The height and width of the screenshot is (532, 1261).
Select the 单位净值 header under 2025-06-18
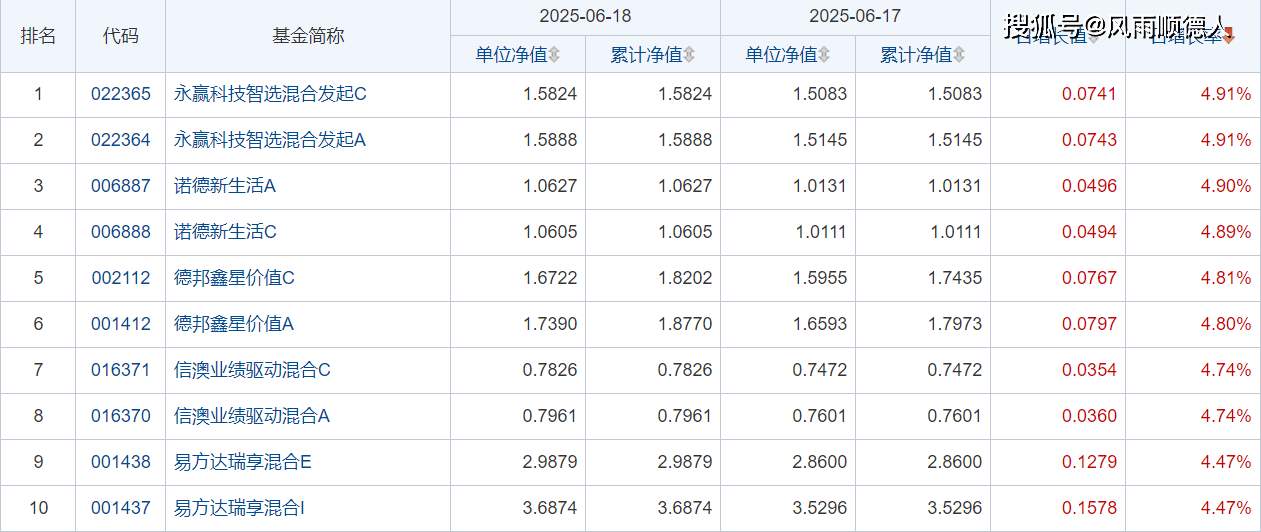[510, 55]
